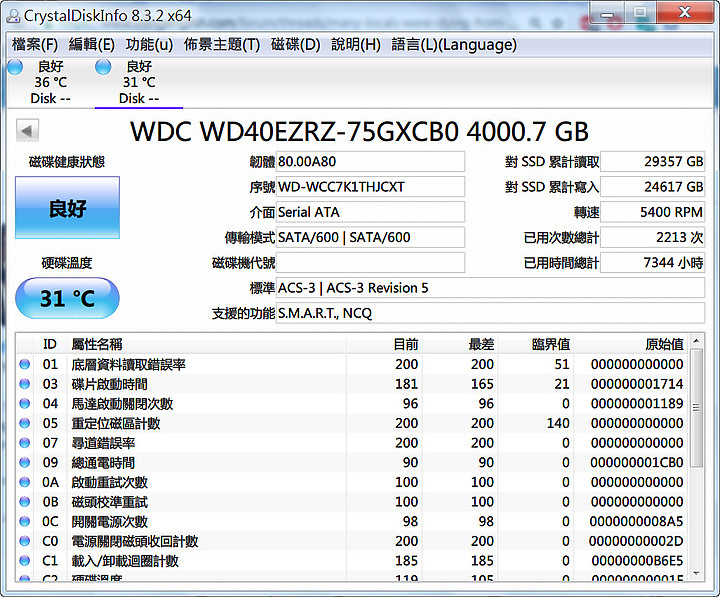Select the 載入/卸載迴圈計數 attribute row

(352, 561)
